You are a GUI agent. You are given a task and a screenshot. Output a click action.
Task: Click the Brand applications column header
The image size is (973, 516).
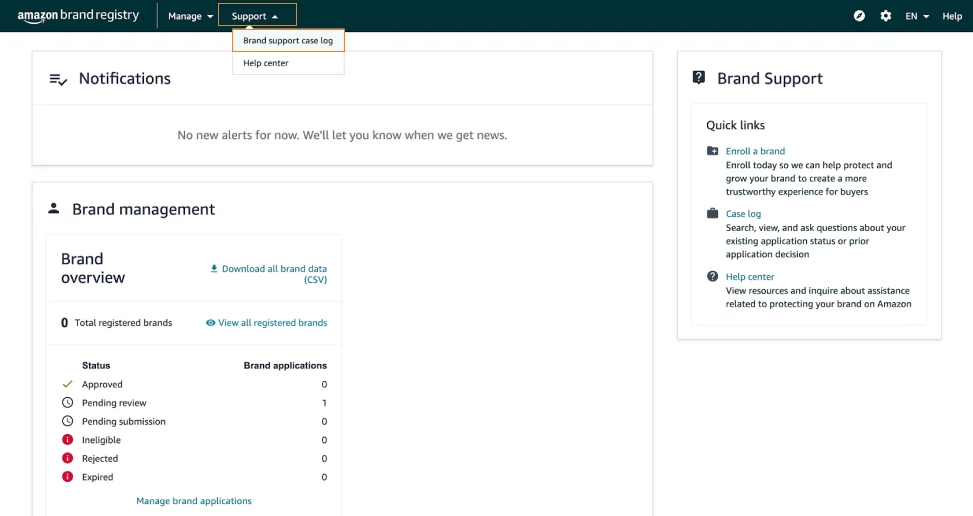(x=285, y=365)
